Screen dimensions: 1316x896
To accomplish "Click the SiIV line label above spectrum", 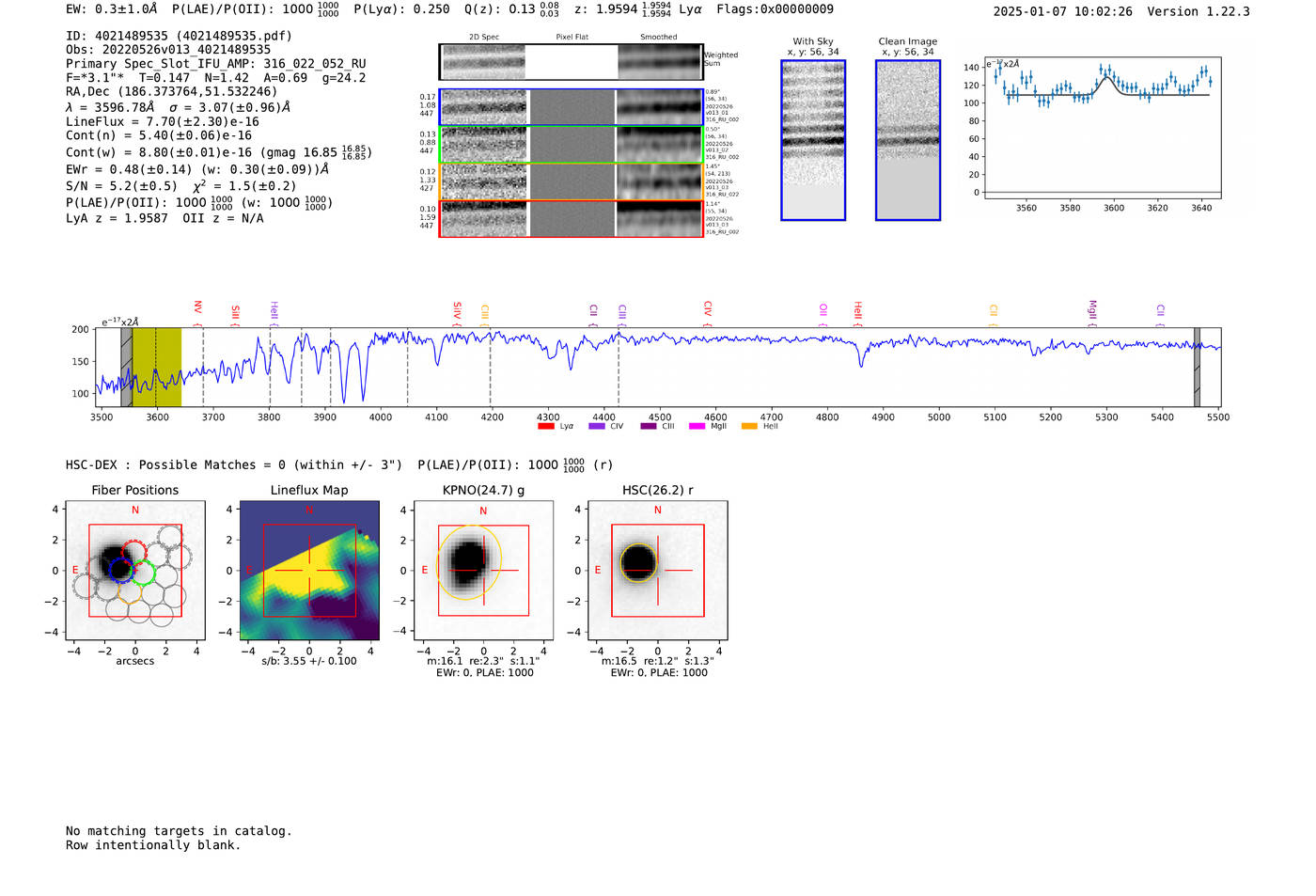I will (x=458, y=310).
